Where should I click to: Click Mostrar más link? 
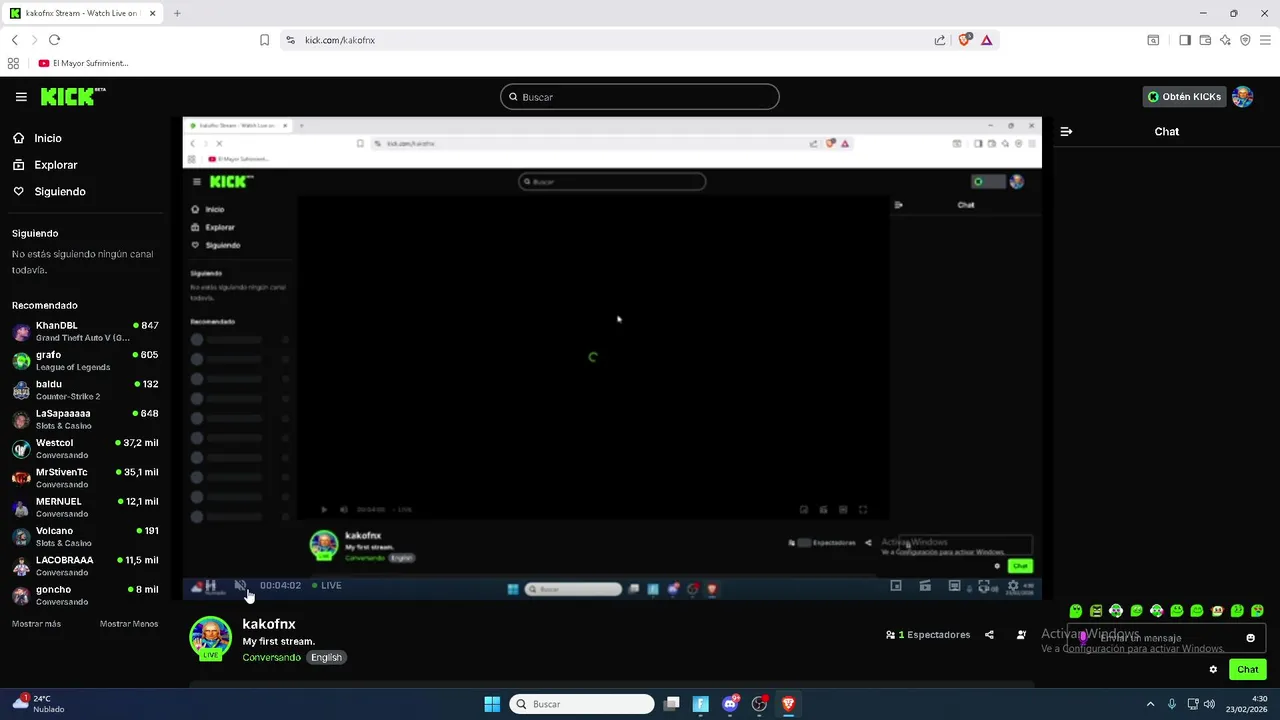36,624
